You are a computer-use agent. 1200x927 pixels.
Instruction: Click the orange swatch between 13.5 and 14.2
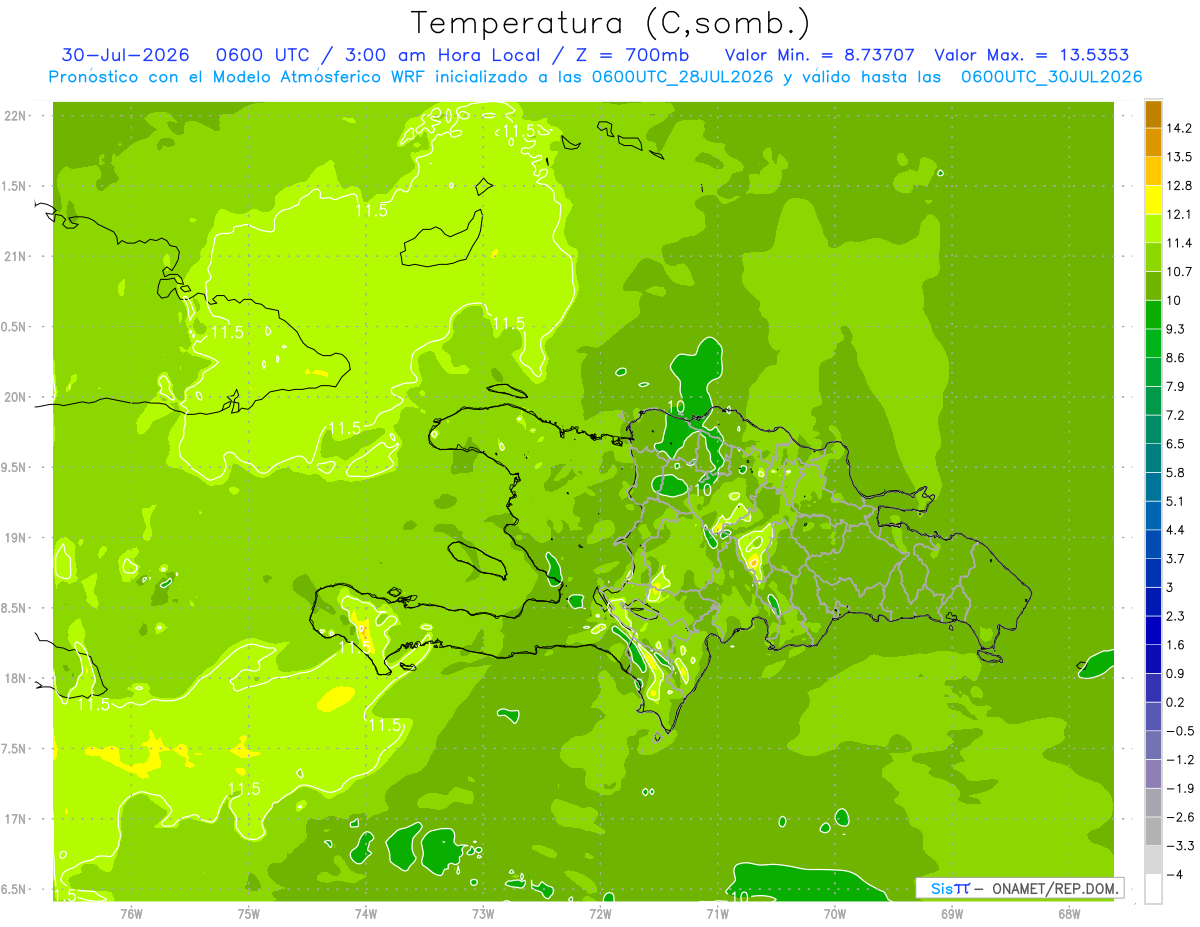(x=1153, y=143)
